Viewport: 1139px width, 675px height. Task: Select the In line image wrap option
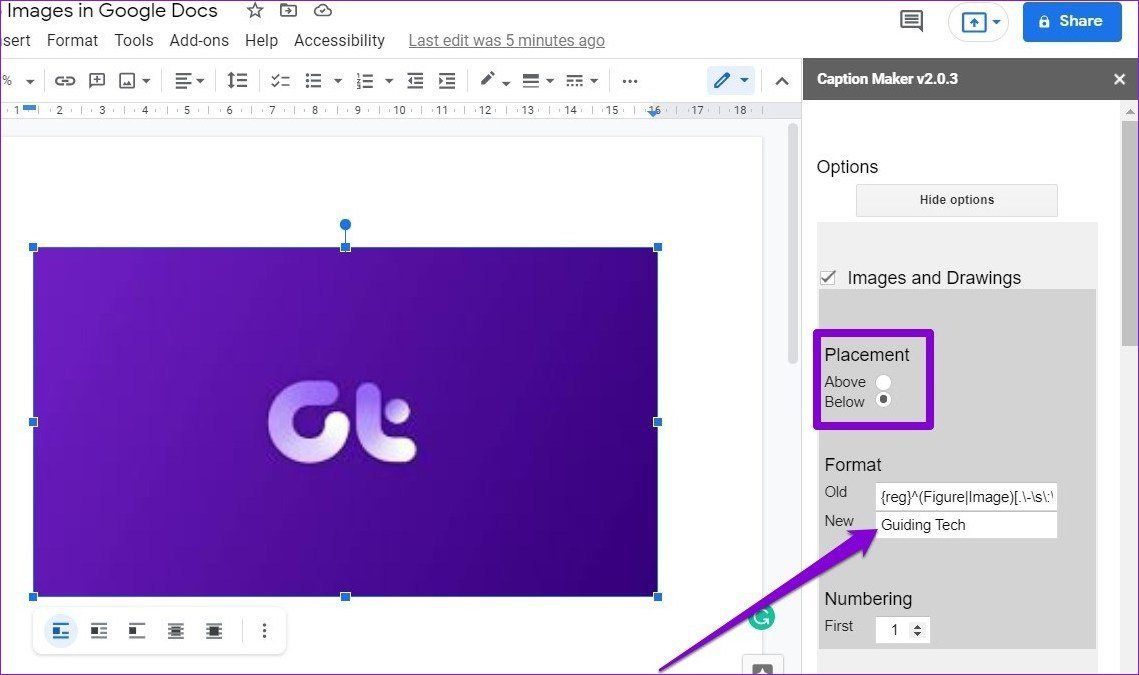click(x=61, y=631)
